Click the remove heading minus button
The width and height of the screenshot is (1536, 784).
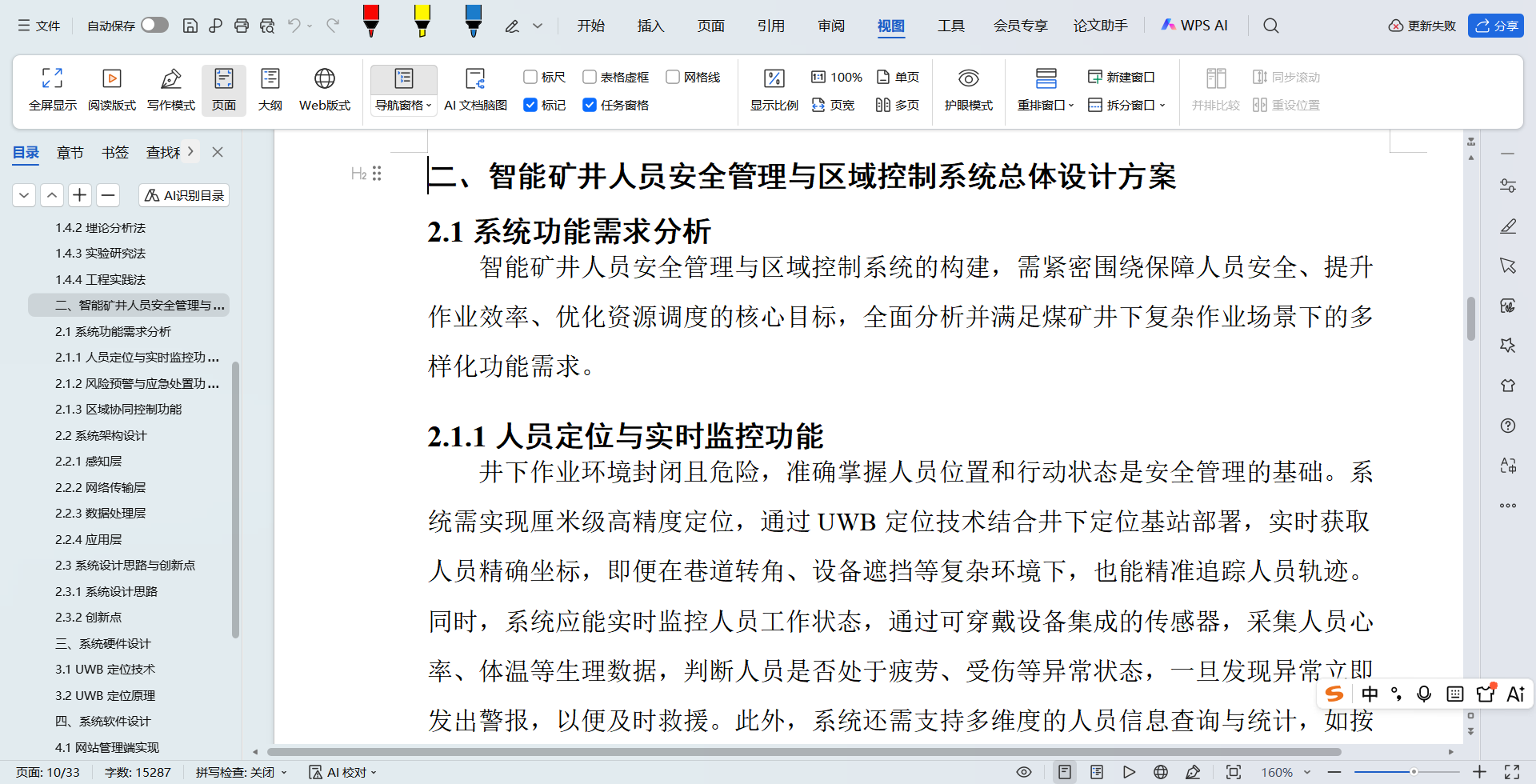(x=108, y=194)
